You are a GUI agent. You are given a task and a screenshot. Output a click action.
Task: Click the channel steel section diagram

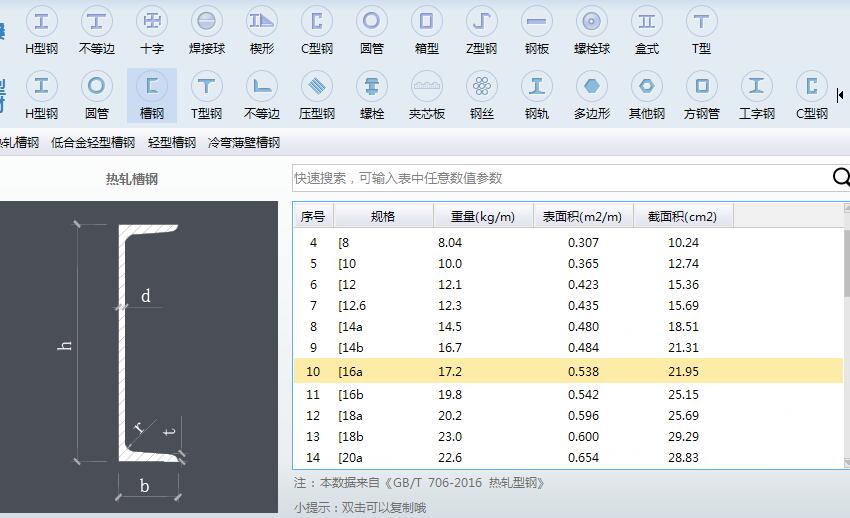tap(139, 357)
